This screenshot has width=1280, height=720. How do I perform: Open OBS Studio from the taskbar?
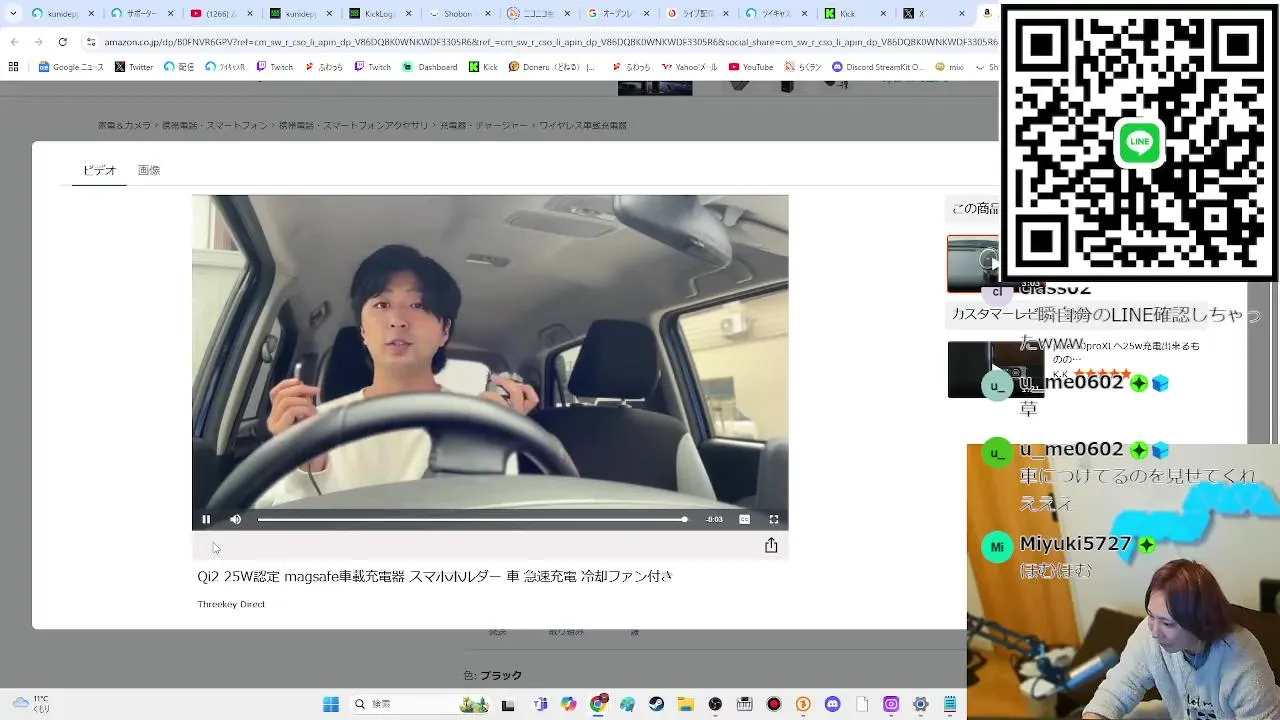click(715, 704)
